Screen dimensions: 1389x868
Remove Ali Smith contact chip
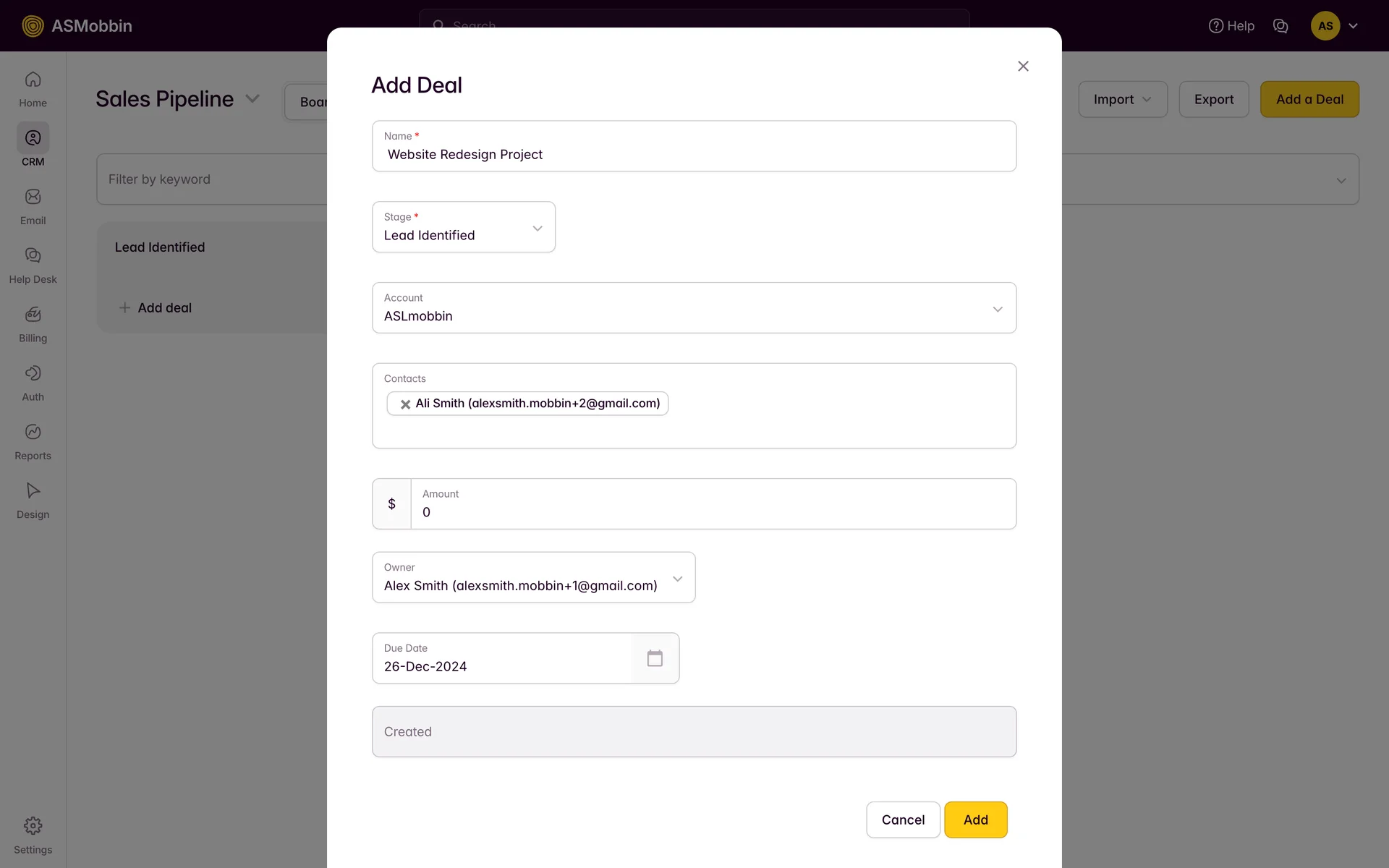(x=405, y=404)
